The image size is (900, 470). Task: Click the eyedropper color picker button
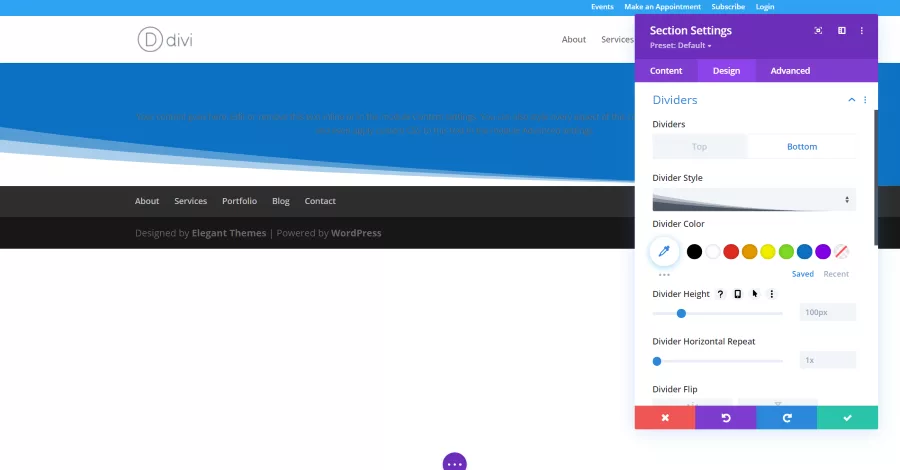pyautogui.click(x=664, y=251)
